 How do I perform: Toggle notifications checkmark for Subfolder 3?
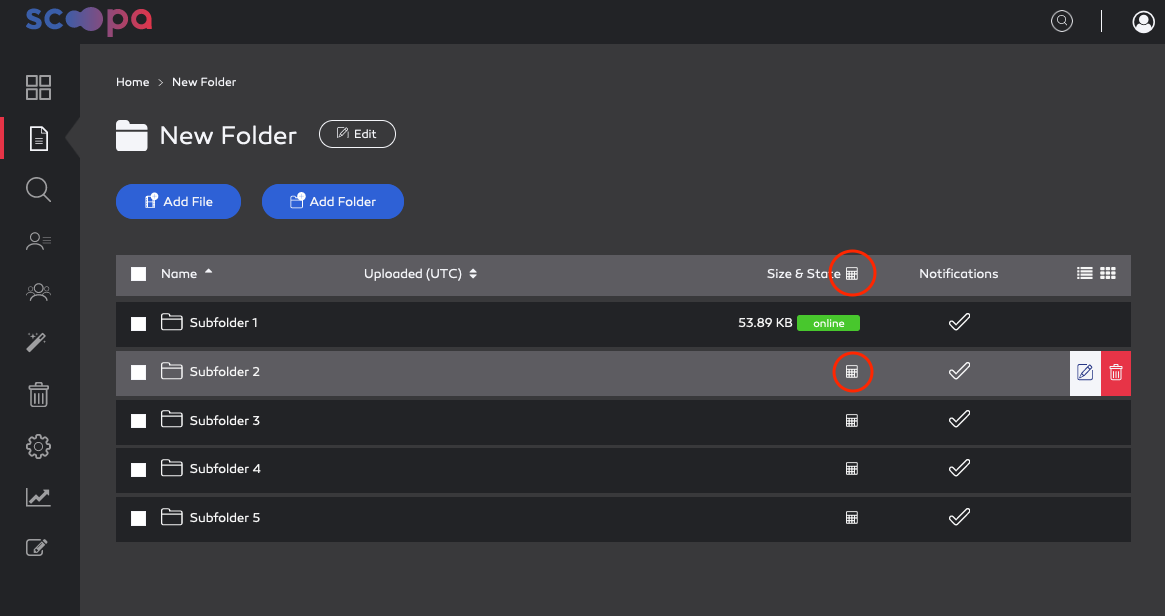point(959,419)
